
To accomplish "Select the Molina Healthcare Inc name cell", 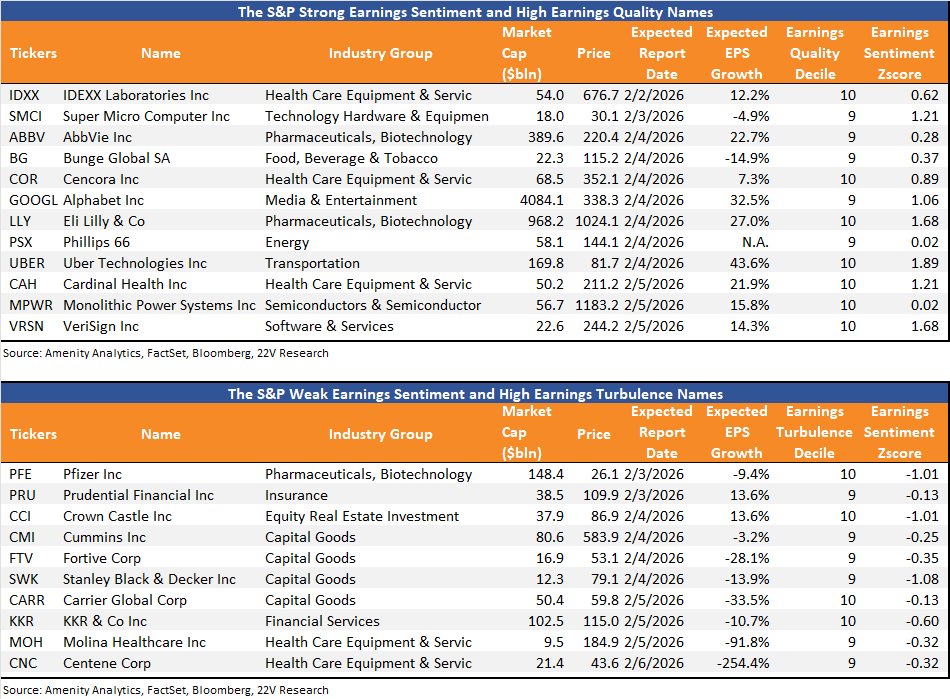I will point(135,643).
